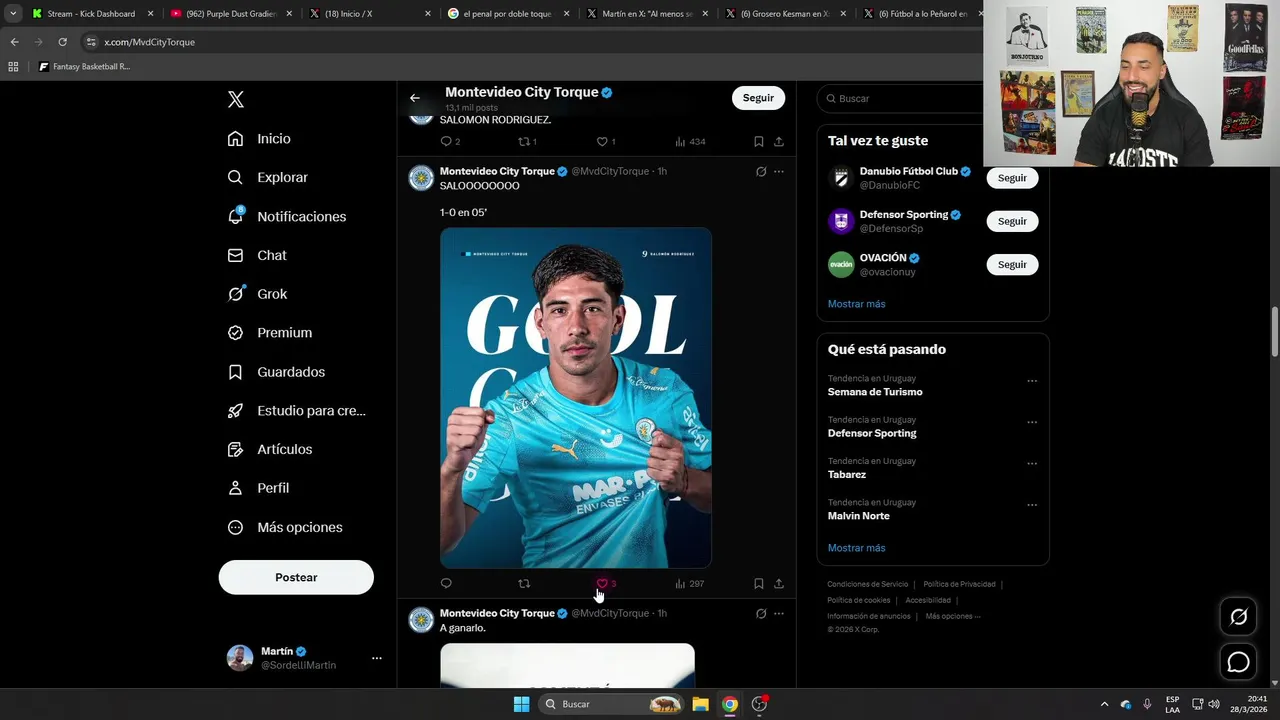Reply to the SALOMON RODRIGUEZ post above
The width and height of the screenshot is (1280, 720).
(x=450, y=141)
